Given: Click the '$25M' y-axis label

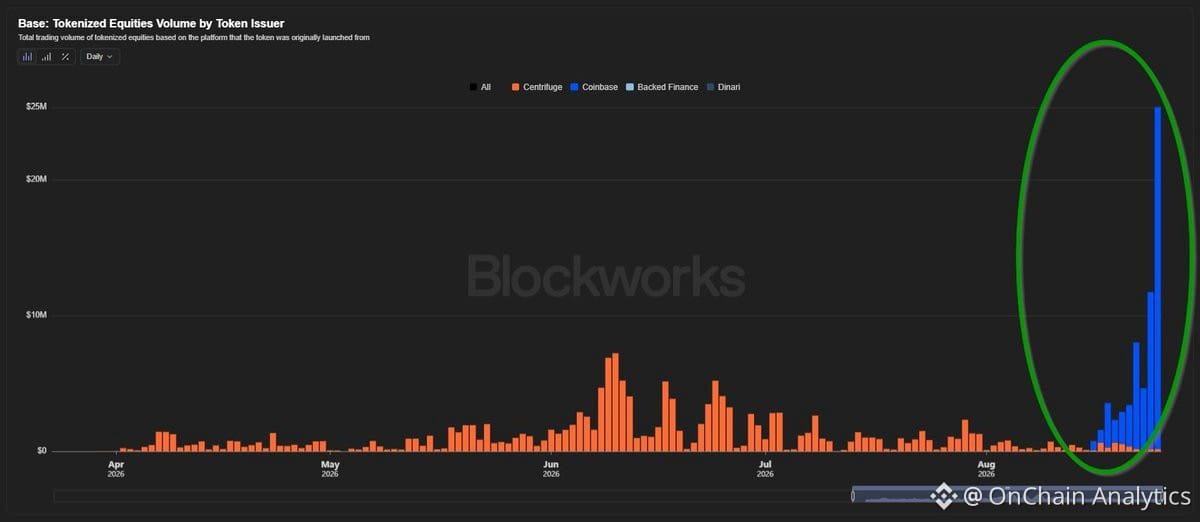Looking at the screenshot, I should (37, 107).
